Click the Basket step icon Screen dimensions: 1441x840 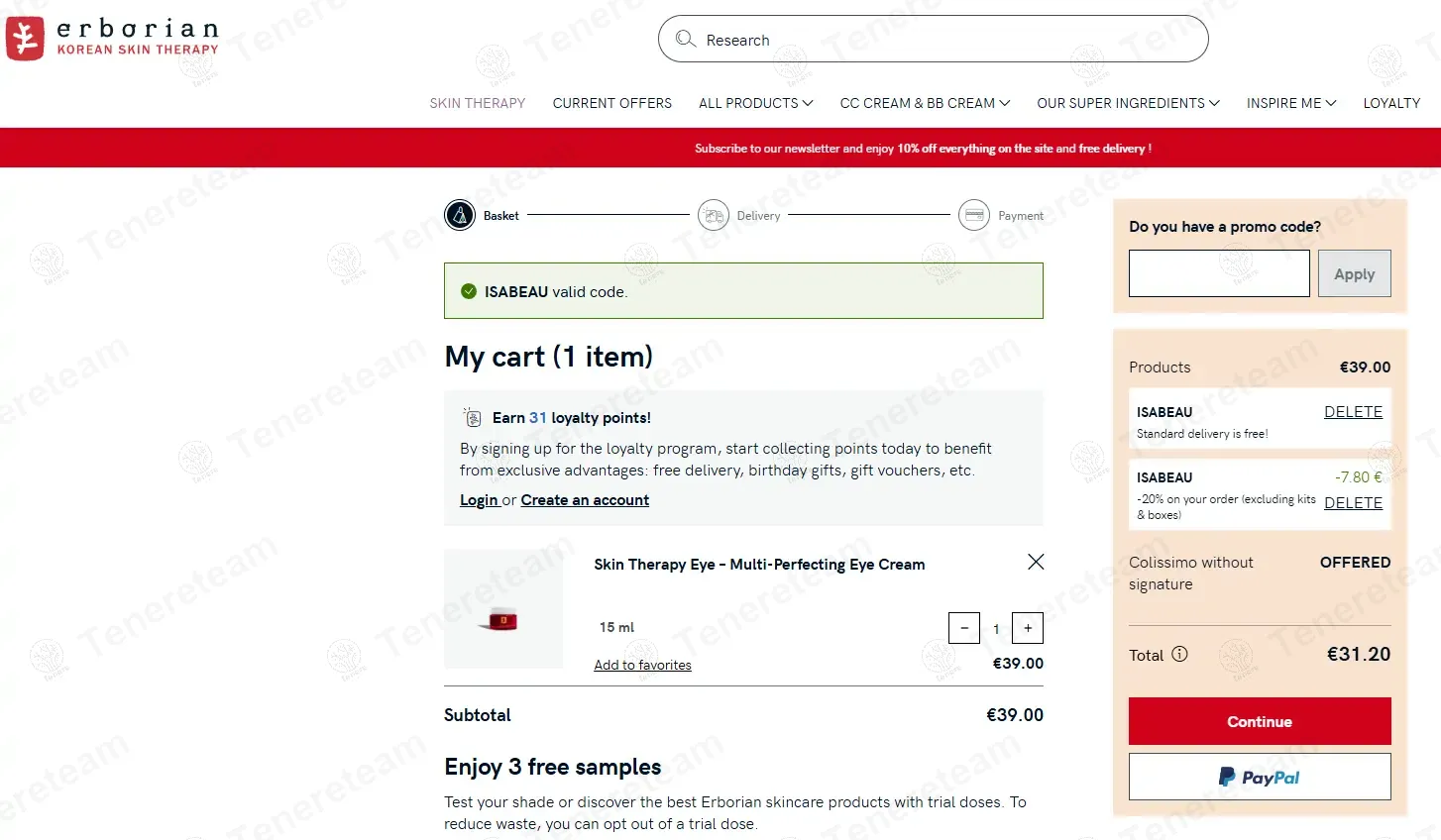pyautogui.click(x=460, y=215)
